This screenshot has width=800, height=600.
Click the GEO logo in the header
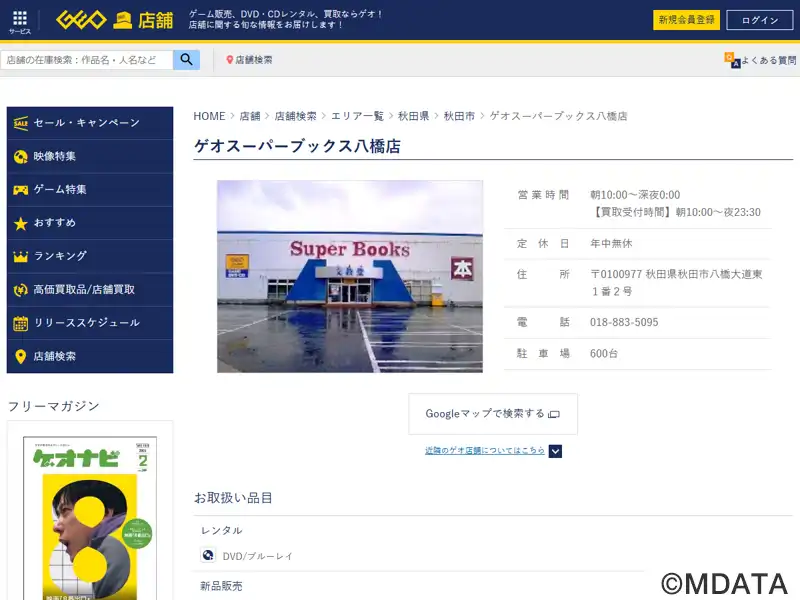point(81,20)
